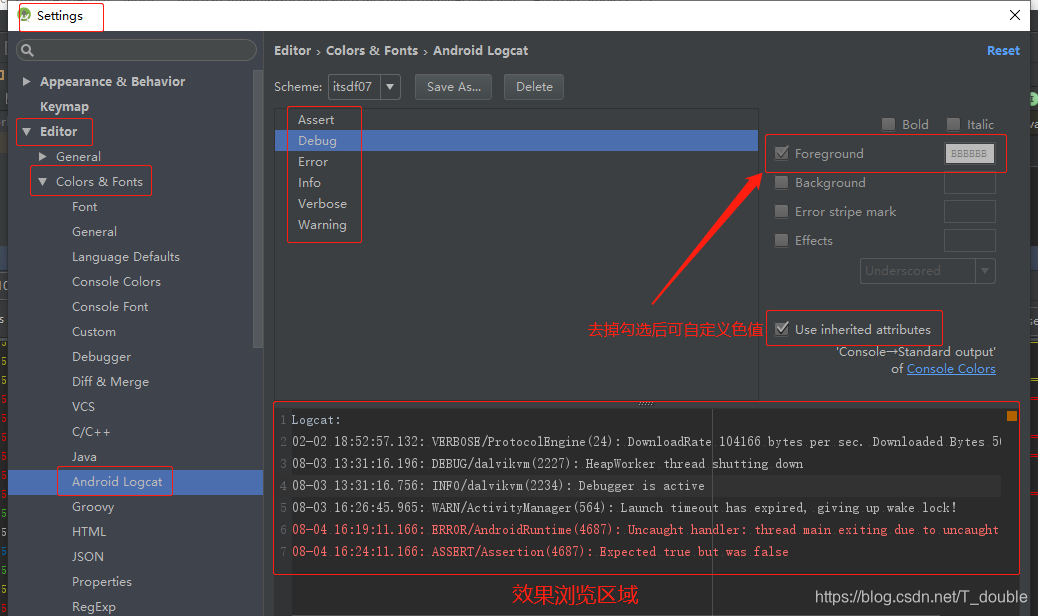Click the preview splitter grip handle
This screenshot has height=616, width=1038.
pos(645,403)
